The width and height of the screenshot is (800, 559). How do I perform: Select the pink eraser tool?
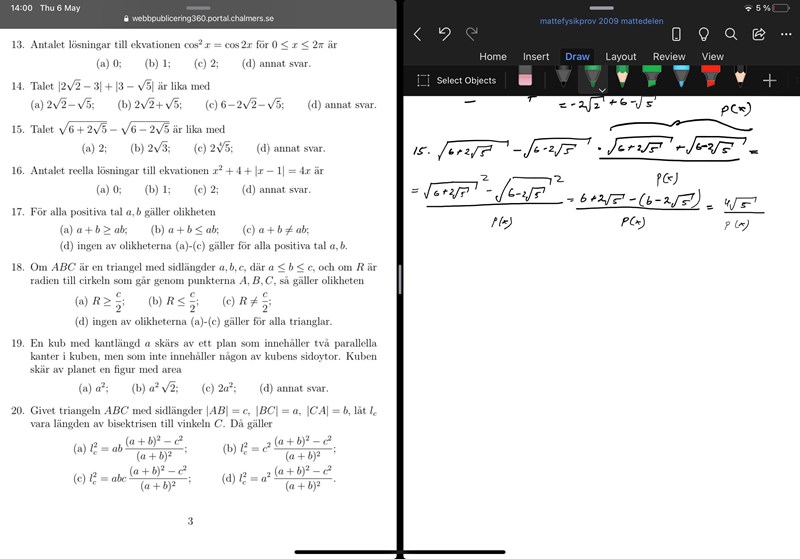[x=526, y=79]
